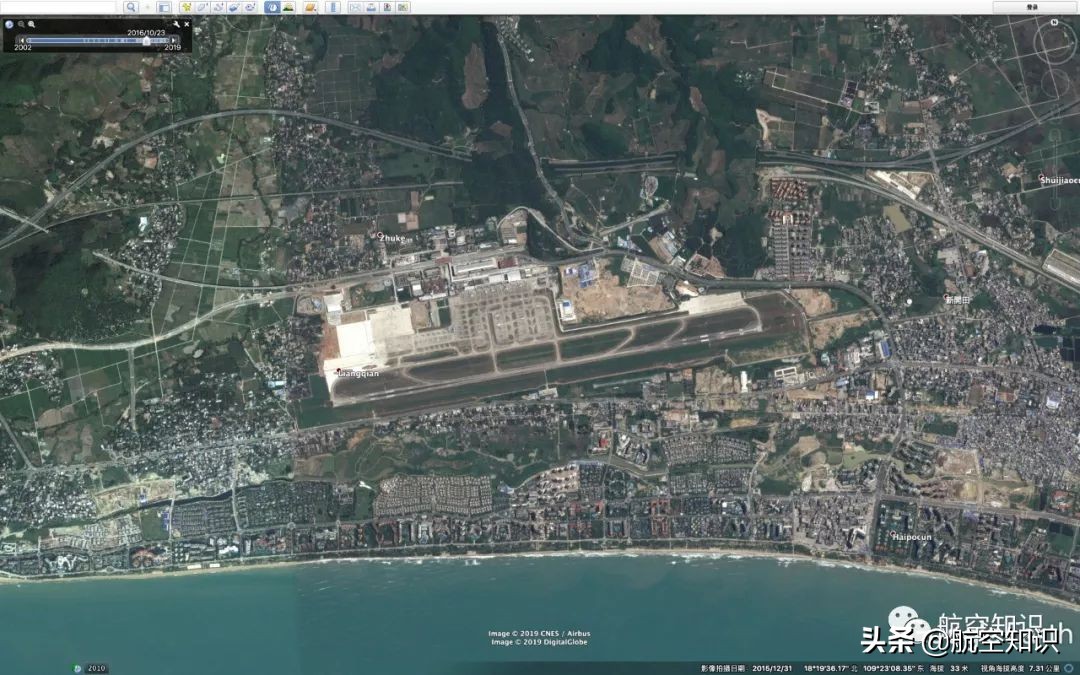
Task: Click the Print icon in toolbar
Action: (x=371, y=7)
